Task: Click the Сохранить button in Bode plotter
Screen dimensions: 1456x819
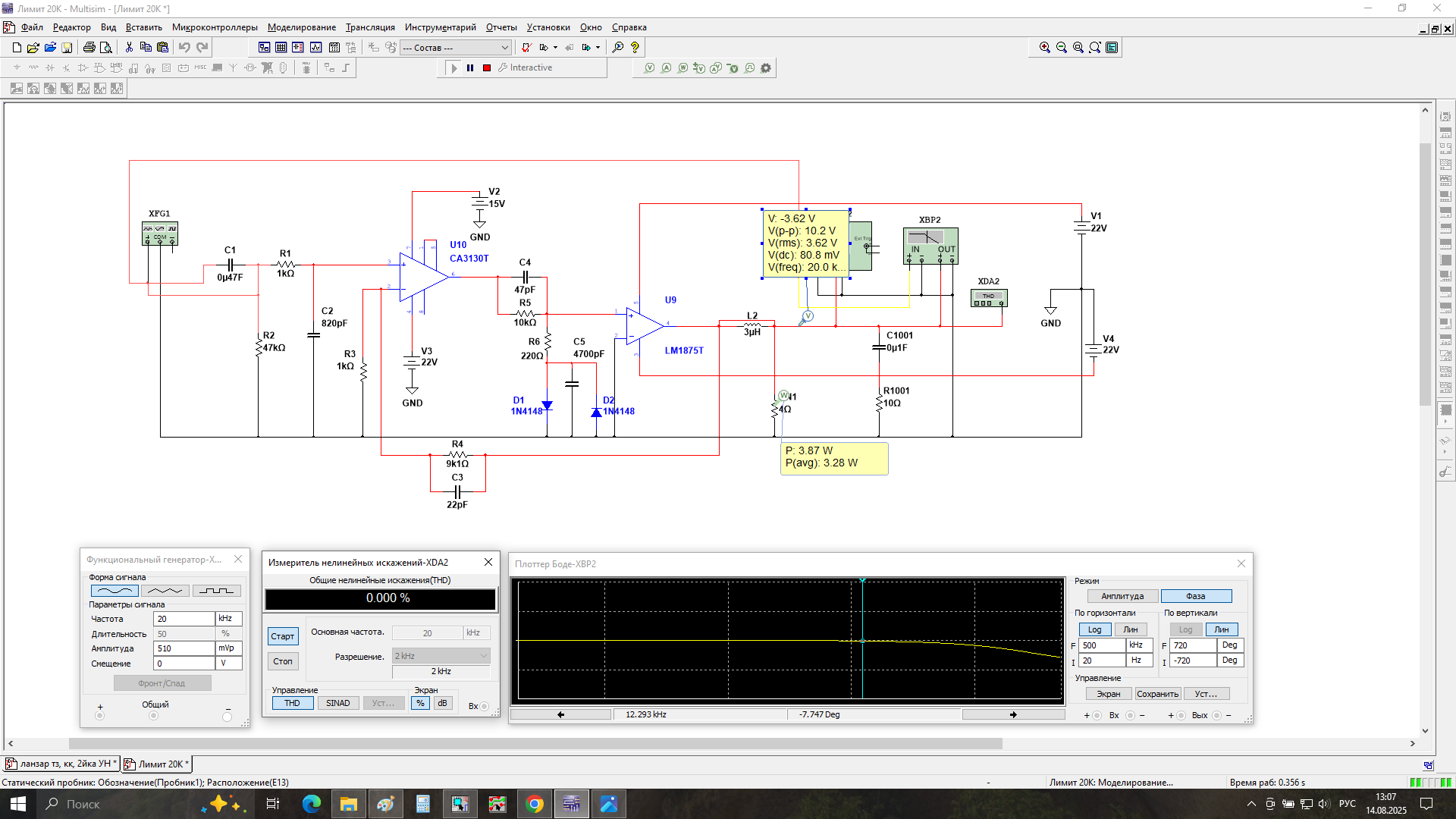Action: click(x=1156, y=694)
